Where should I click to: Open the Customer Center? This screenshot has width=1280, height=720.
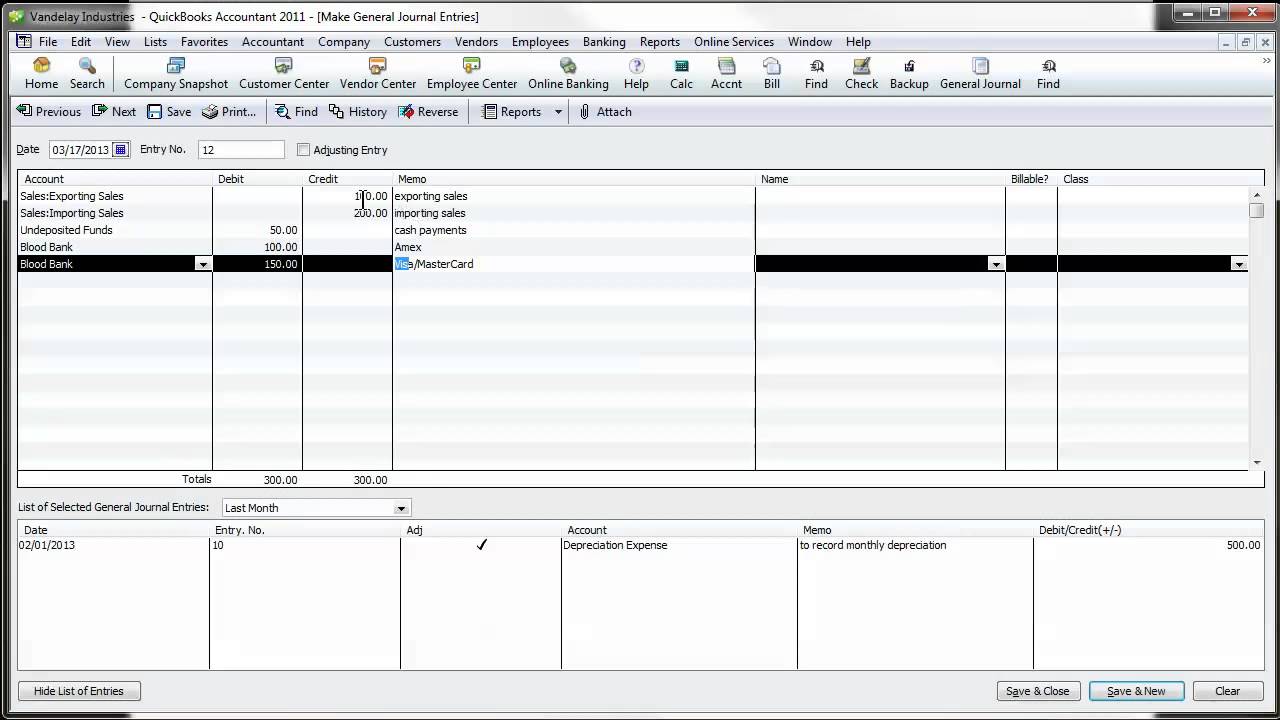pos(284,74)
